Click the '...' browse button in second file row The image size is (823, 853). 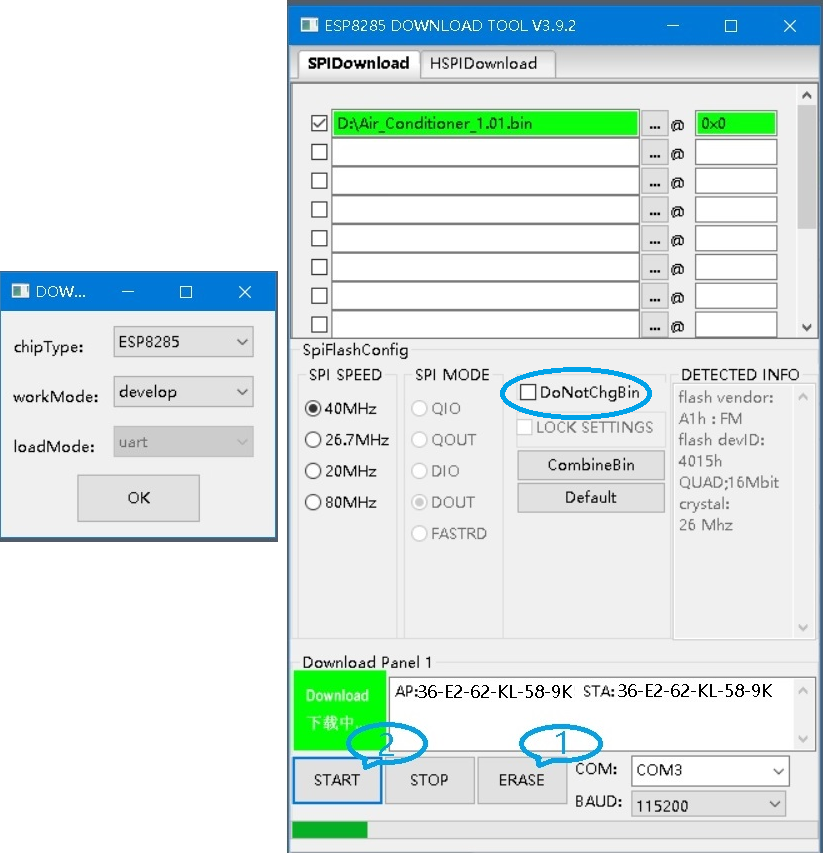654,153
